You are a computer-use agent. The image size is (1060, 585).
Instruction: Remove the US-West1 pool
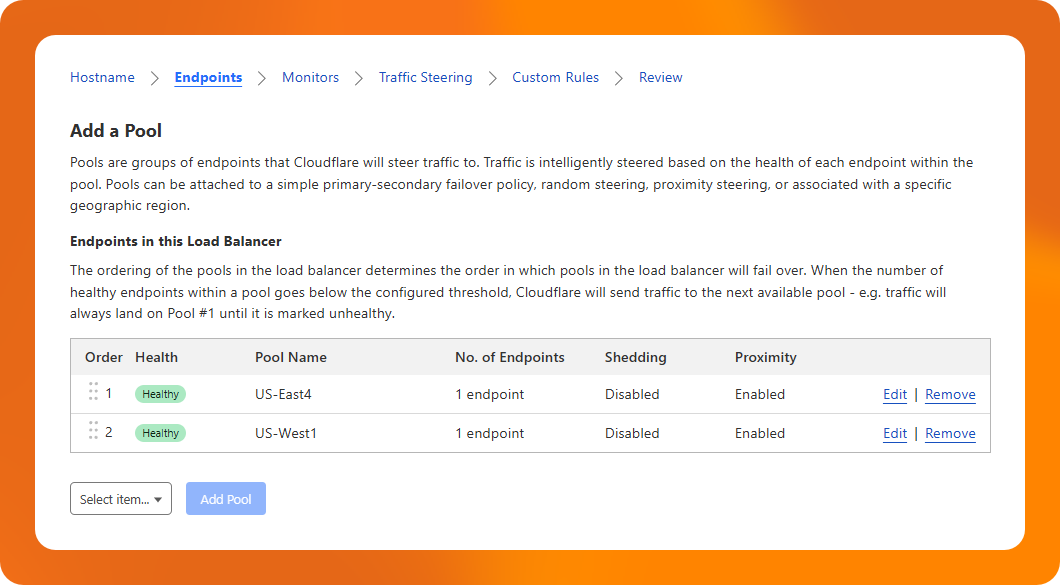click(x=950, y=434)
